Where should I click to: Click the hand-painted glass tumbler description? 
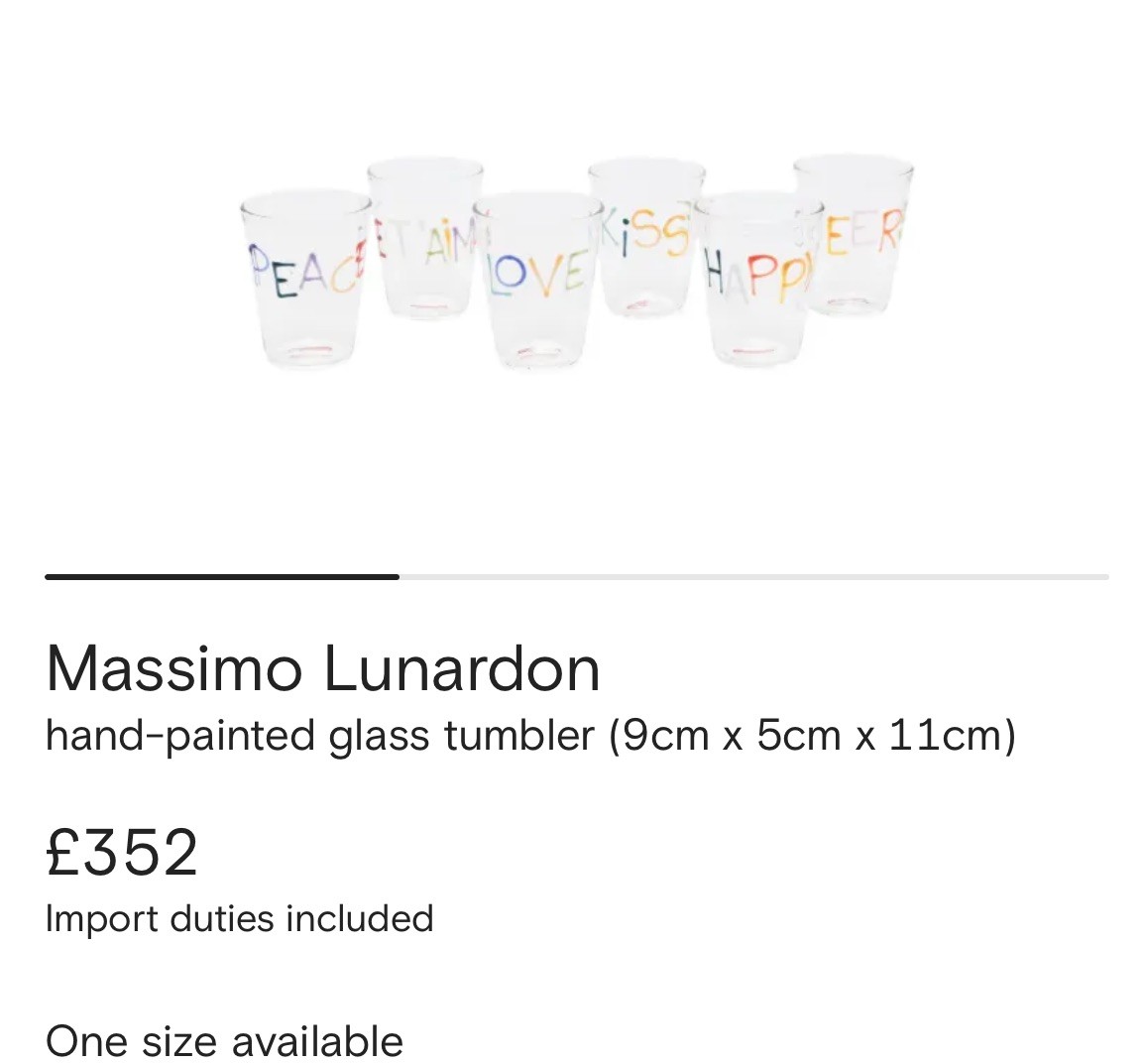click(530, 735)
